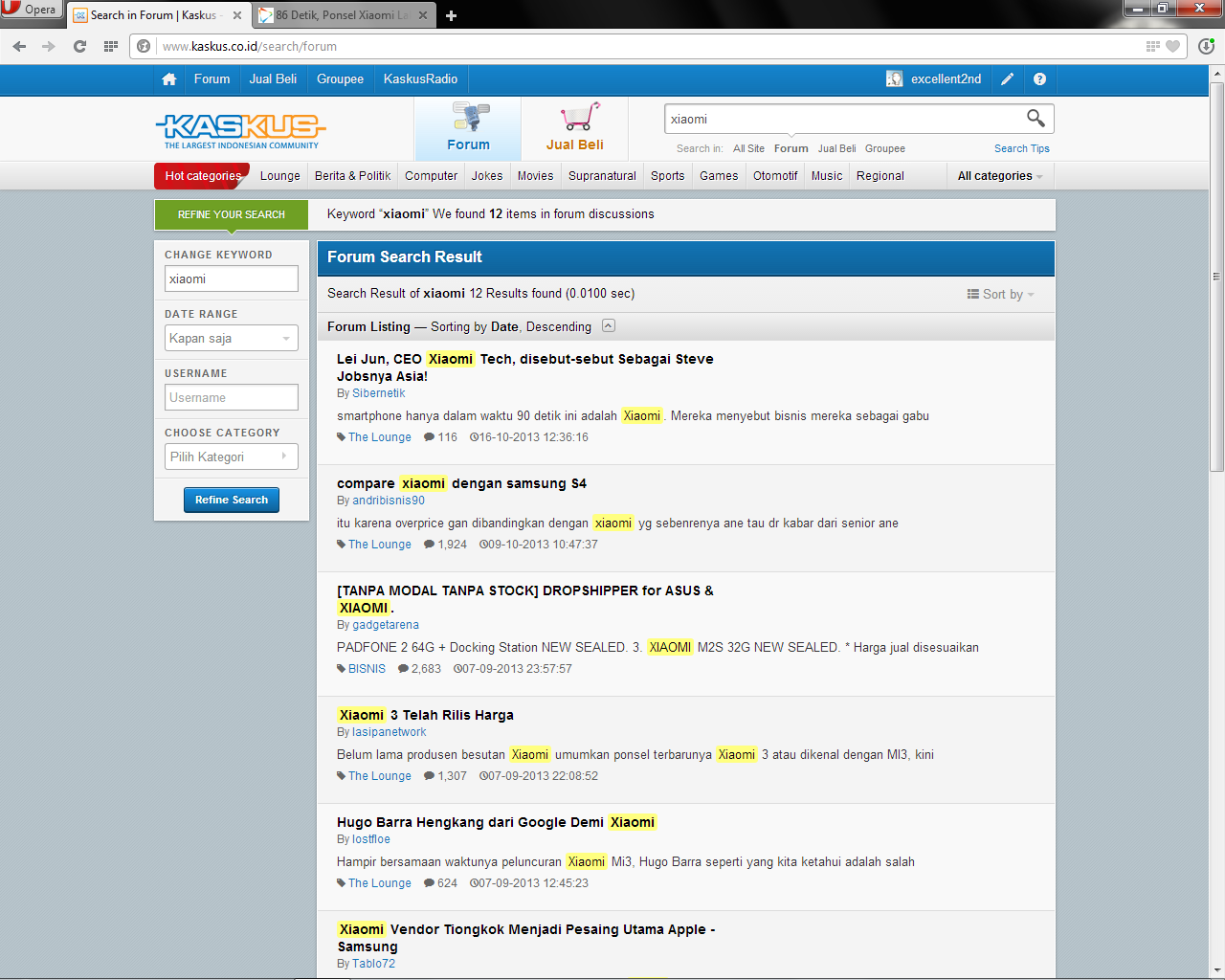The image size is (1225, 980).
Task: Open Jual Beli in the top navigation bar
Action: (273, 79)
